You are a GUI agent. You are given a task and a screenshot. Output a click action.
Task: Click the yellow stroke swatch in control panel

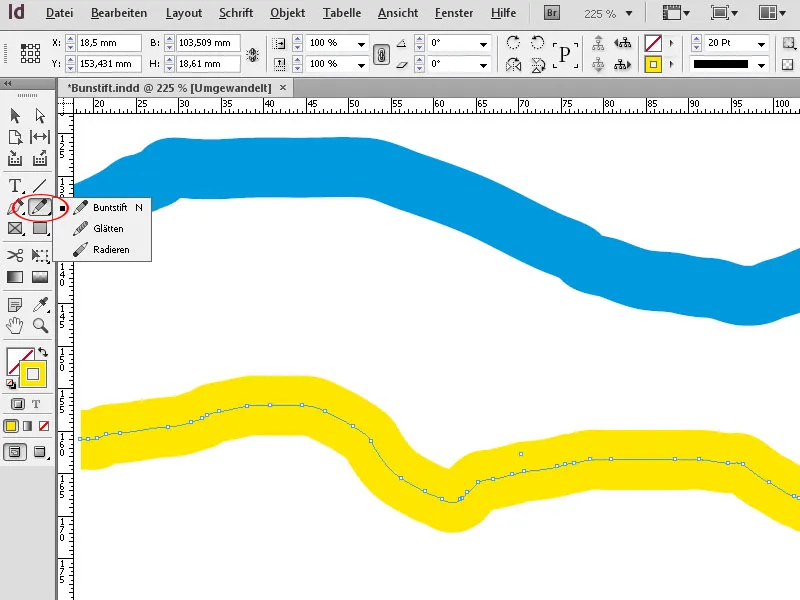pyautogui.click(x=653, y=64)
